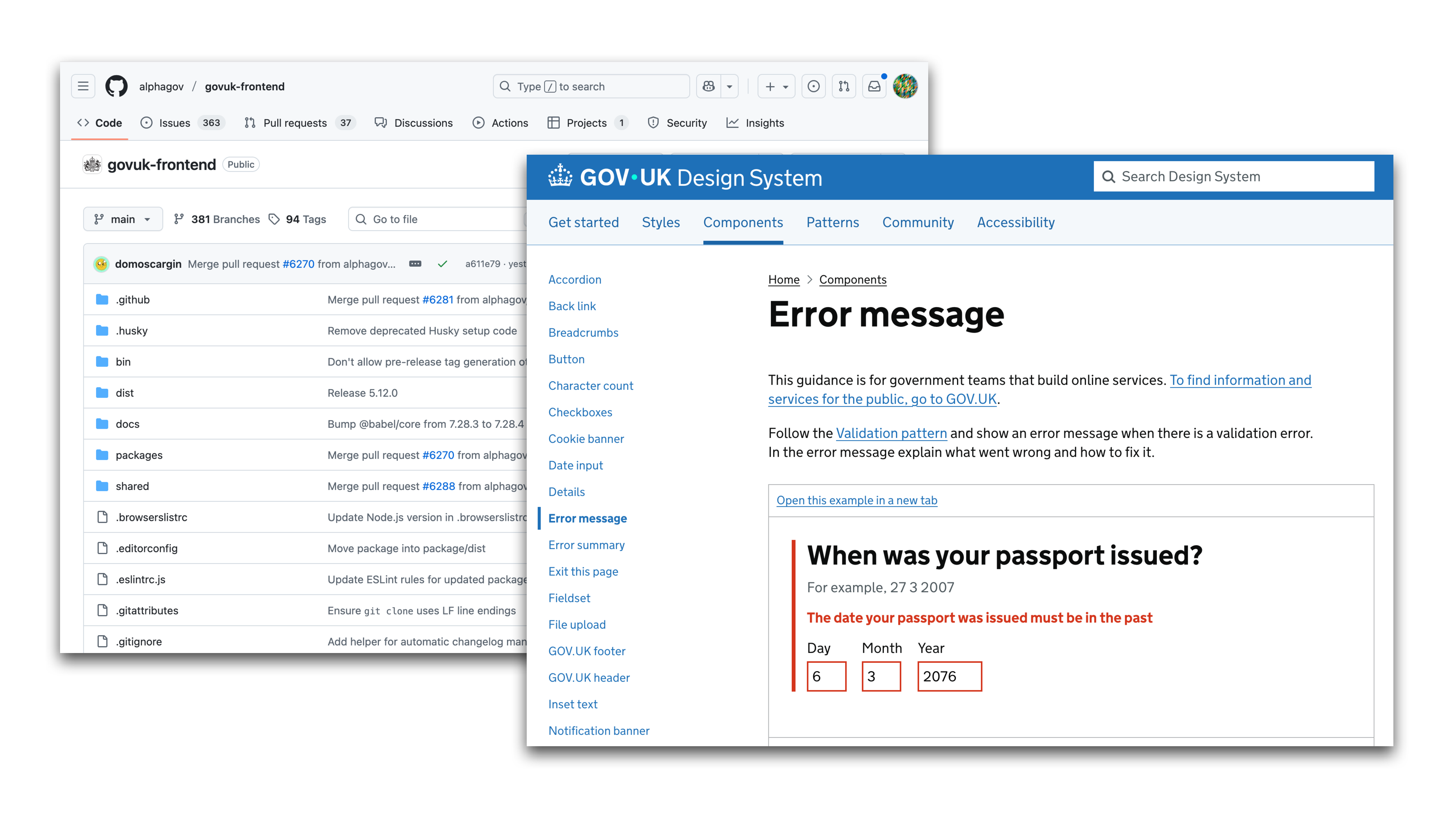Open the main branch dropdown

tap(123, 219)
